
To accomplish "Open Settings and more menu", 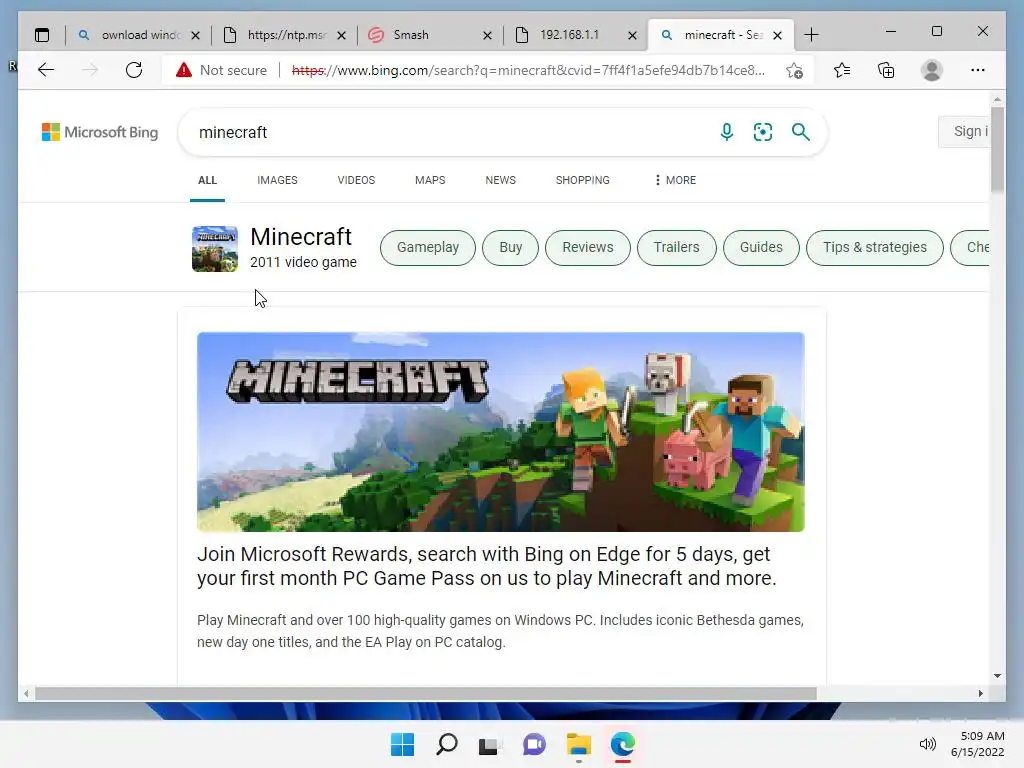I will (978, 70).
